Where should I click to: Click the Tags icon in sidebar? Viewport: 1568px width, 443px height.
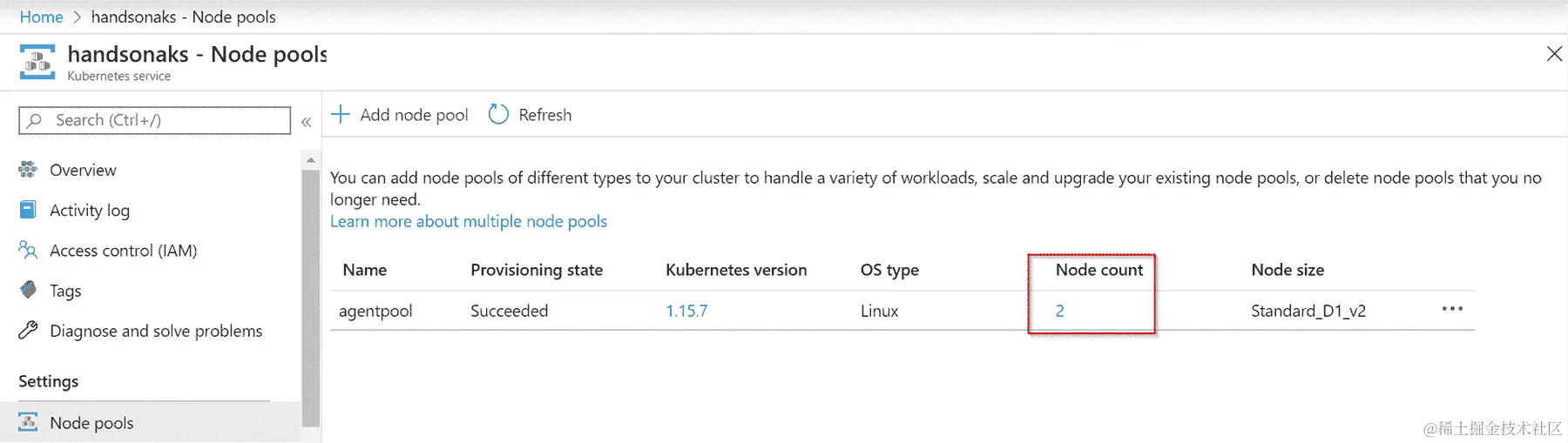pos(28,290)
